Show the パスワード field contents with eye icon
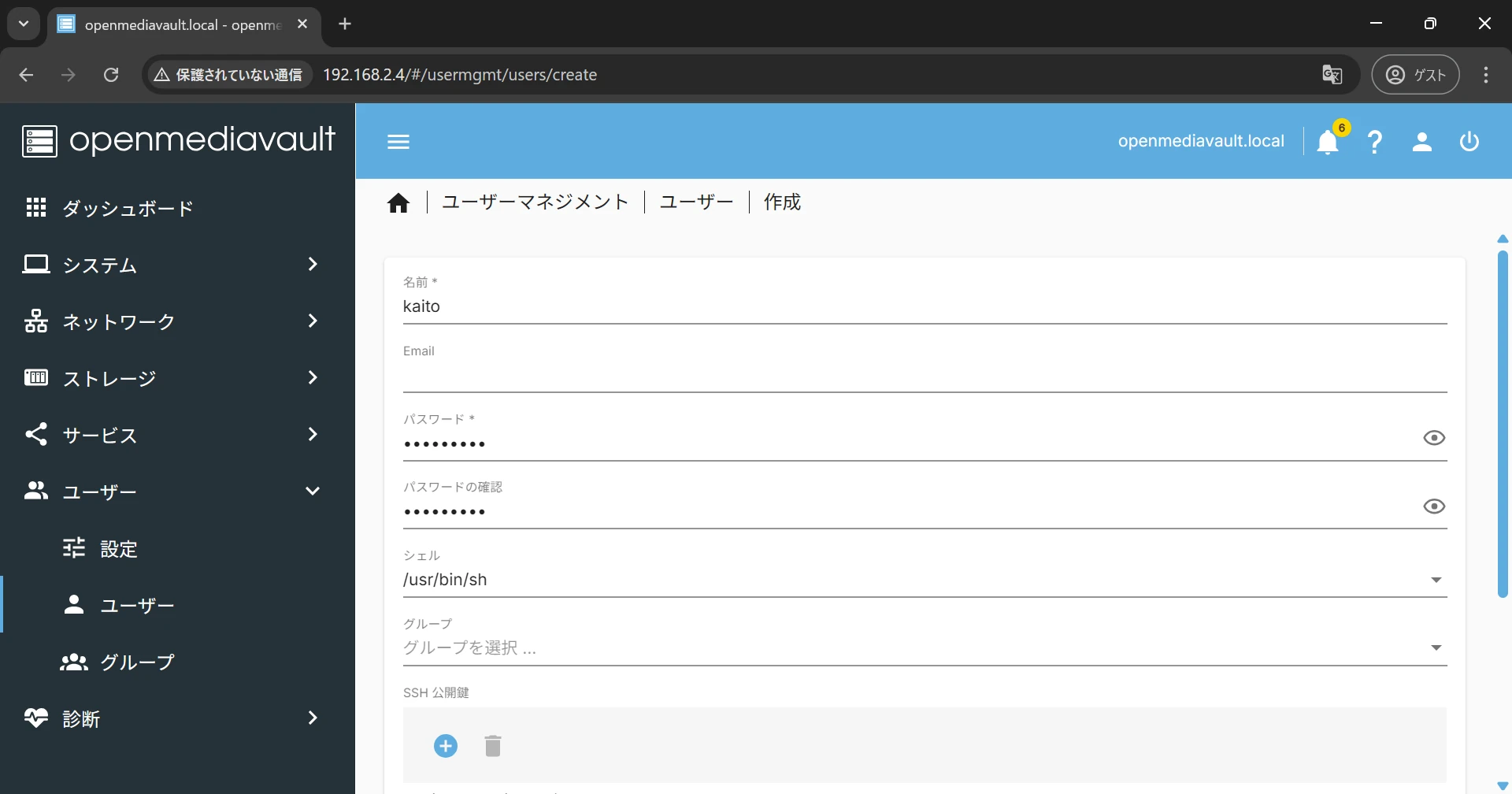This screenshot has width=1512, height=794. 1434,438
